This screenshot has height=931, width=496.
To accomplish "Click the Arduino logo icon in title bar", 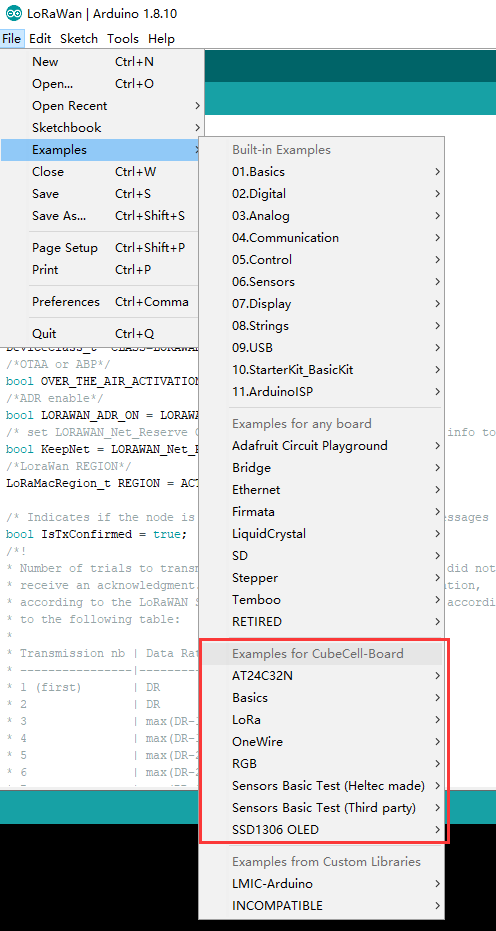I will coord(13,14).
